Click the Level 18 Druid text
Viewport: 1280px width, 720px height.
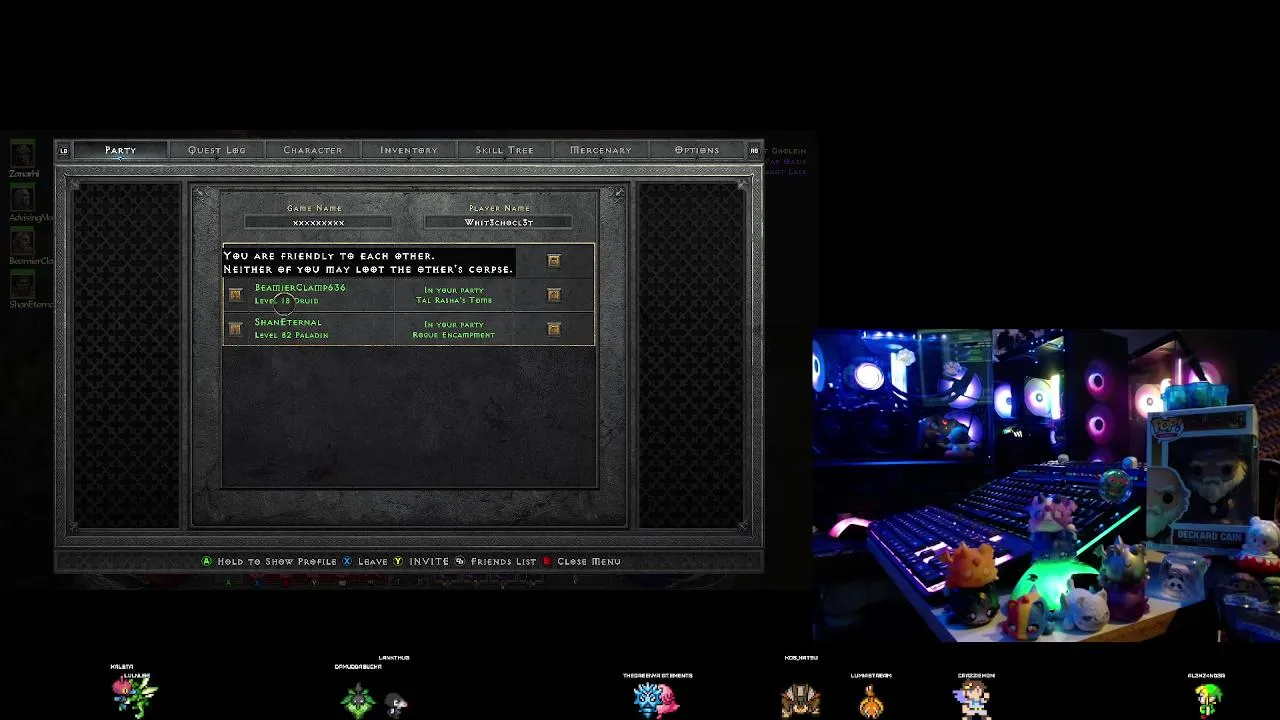286,300
